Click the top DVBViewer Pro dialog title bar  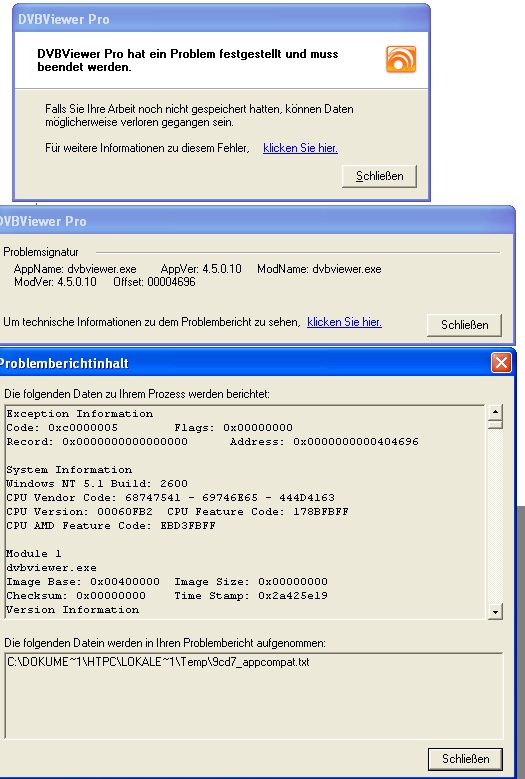click(x=221, y=19)
